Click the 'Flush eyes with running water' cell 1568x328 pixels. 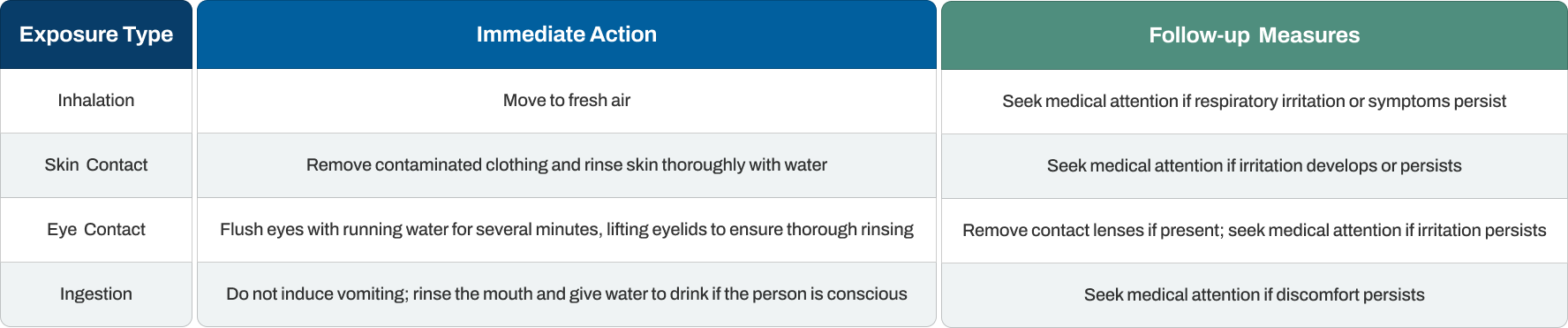[566, 230]
